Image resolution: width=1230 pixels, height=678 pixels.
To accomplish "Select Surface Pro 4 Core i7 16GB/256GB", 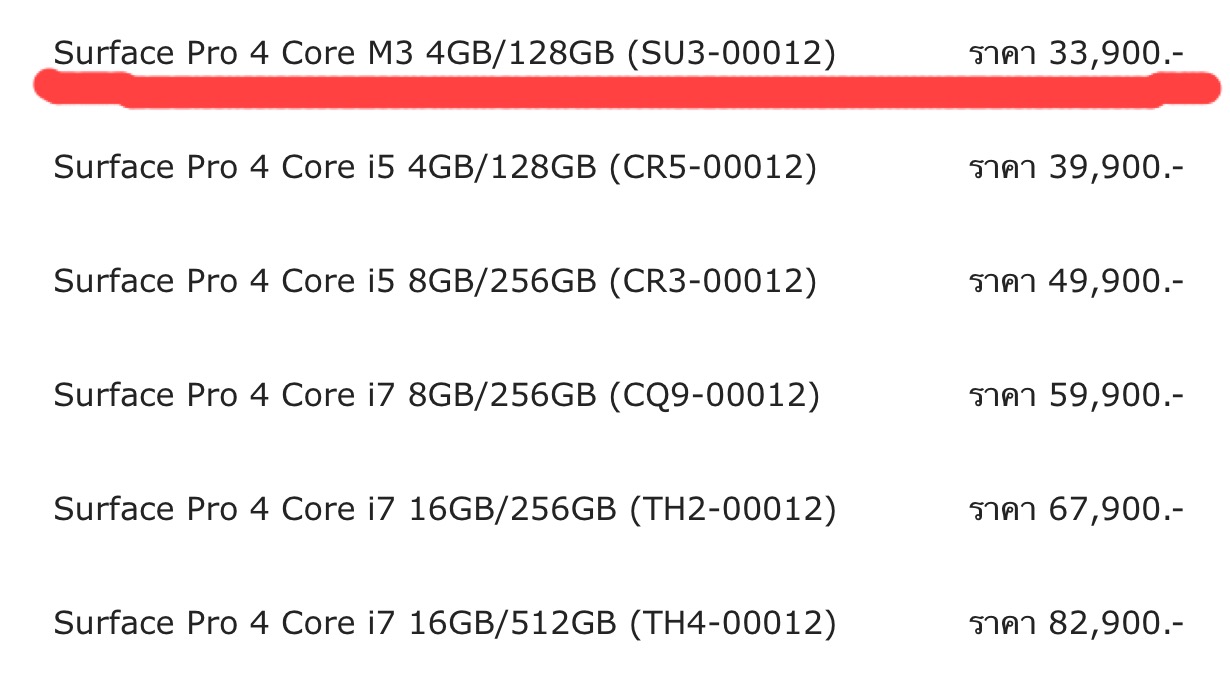I will coord(335,510).
